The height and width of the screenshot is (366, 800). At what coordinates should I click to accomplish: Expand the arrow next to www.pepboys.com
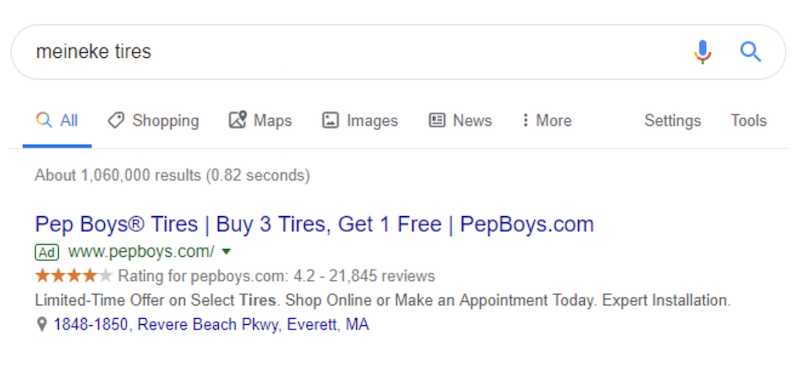click(227, 252)
